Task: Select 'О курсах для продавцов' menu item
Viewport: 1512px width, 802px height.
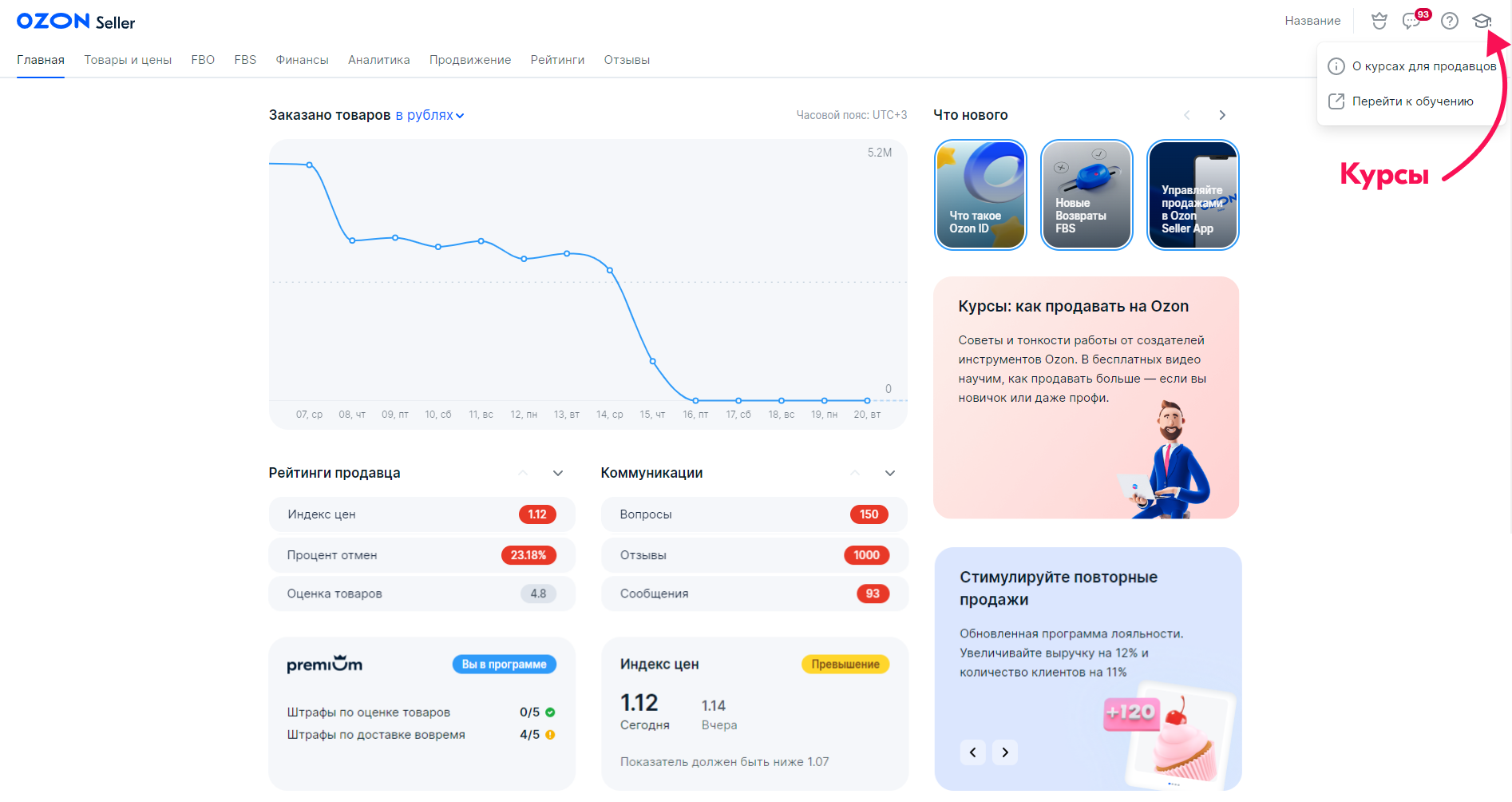Action: coord(1412,66)
